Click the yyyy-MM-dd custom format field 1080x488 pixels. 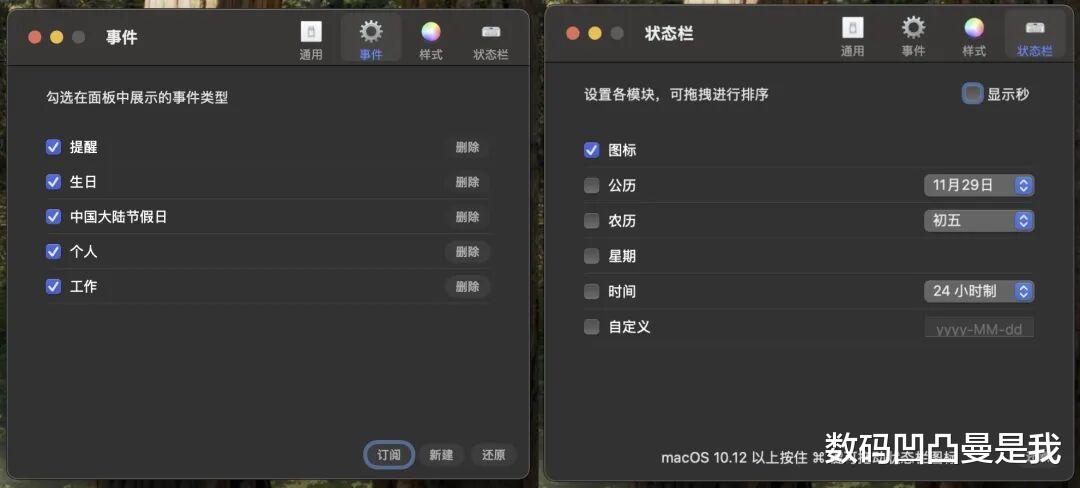click(979, 328)
